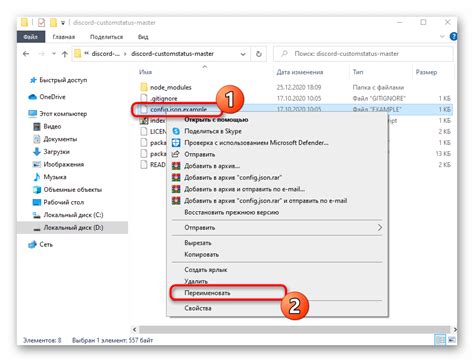474x362 pixels.
Task: Click the Properties quick access icon
Action: pyautogui.click(x=41, y=23)
